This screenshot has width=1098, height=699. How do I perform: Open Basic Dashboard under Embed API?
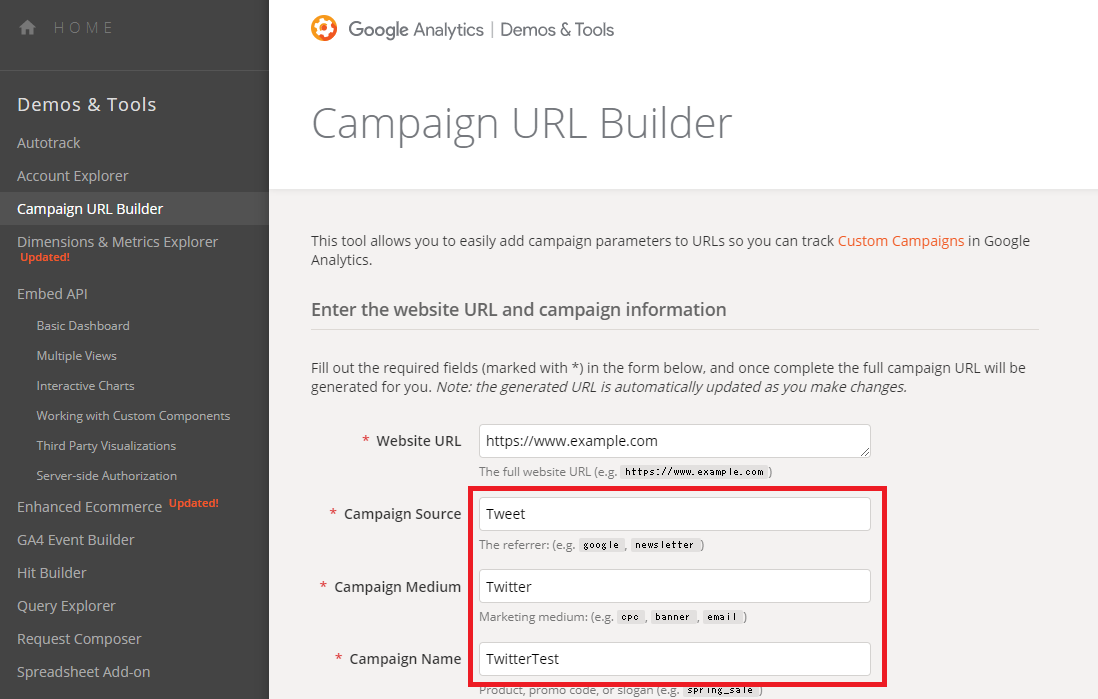[83, 326]
